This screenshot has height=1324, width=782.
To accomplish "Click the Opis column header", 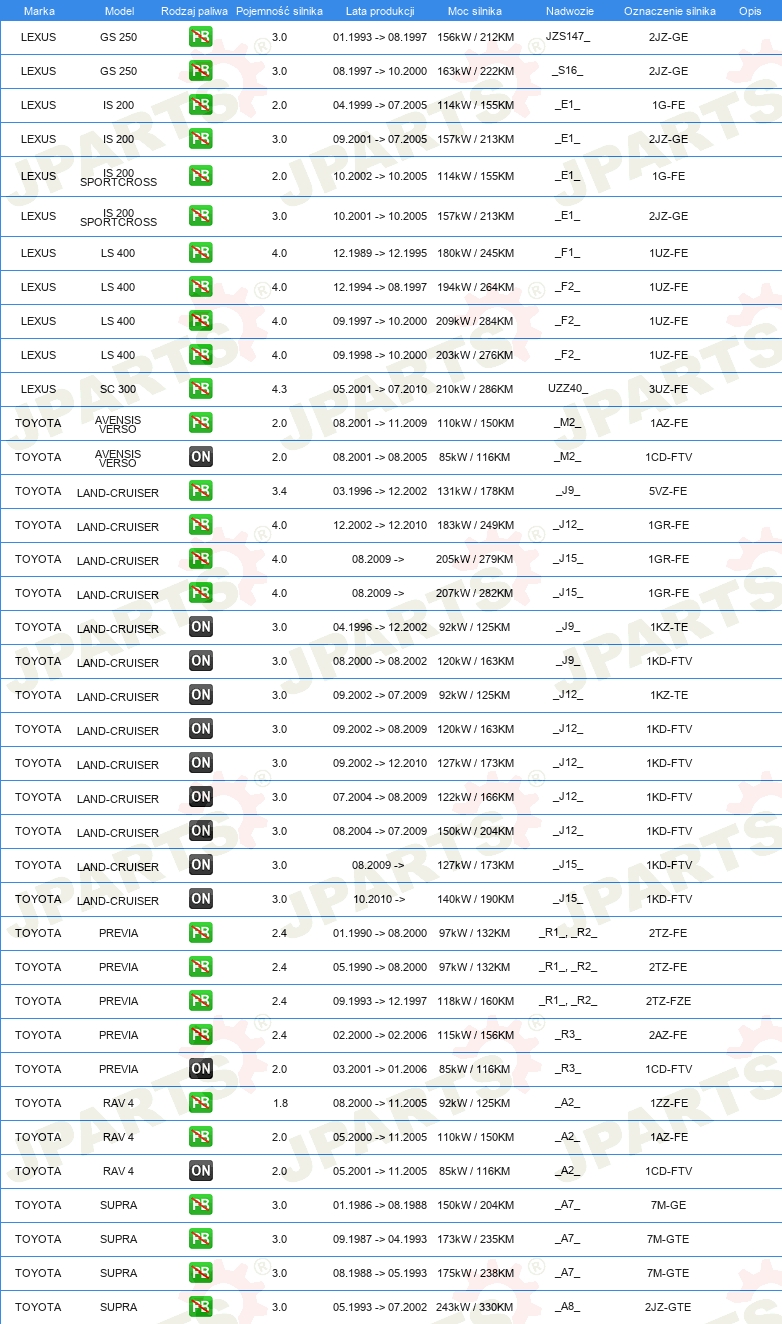I will point(749,11).
